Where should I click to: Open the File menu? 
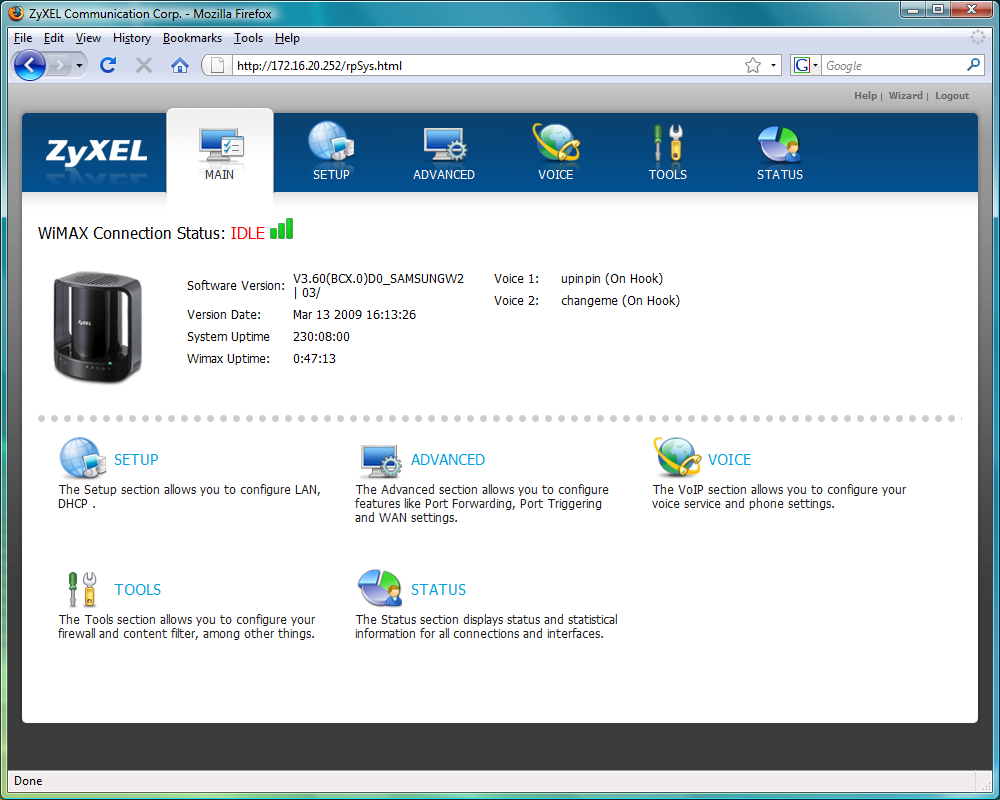click(23, 38)
